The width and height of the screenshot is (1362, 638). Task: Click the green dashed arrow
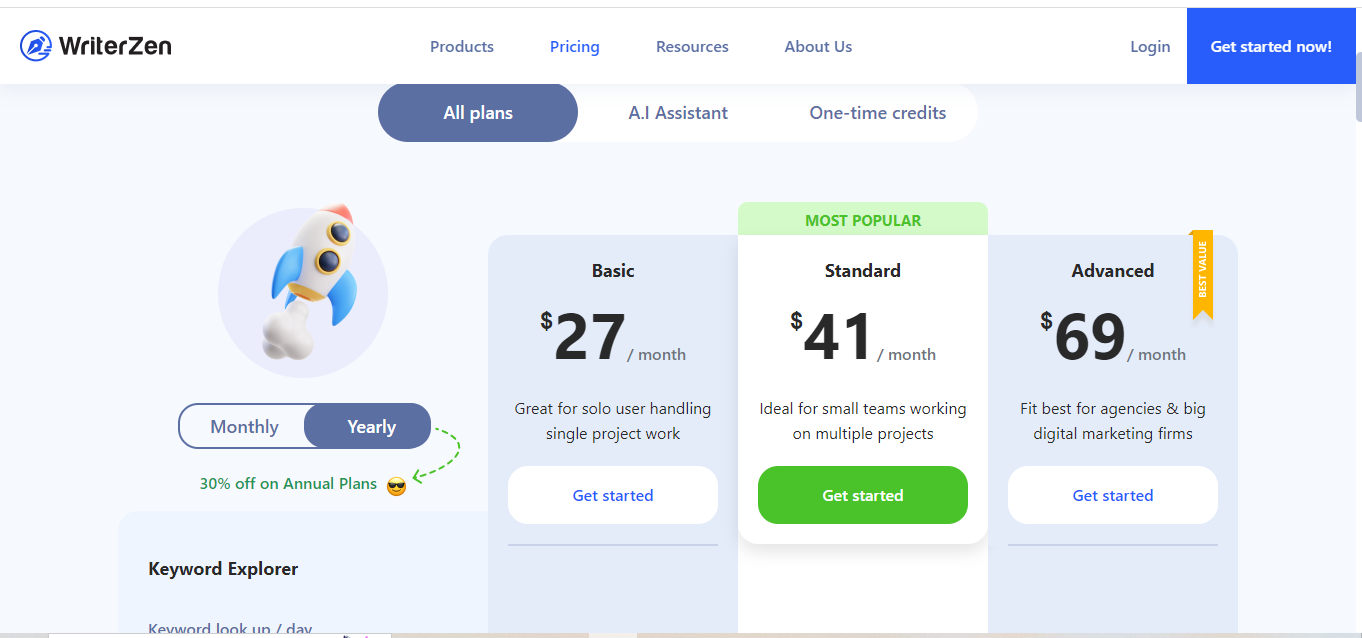pyautogui.click(x=437, y=455)
